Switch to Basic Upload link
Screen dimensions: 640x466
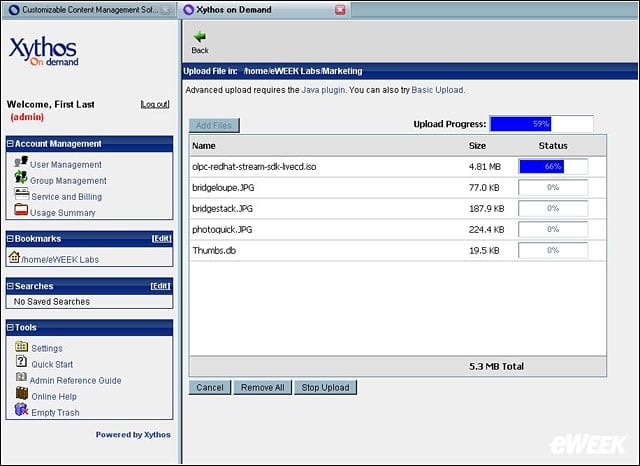[437, 90]
